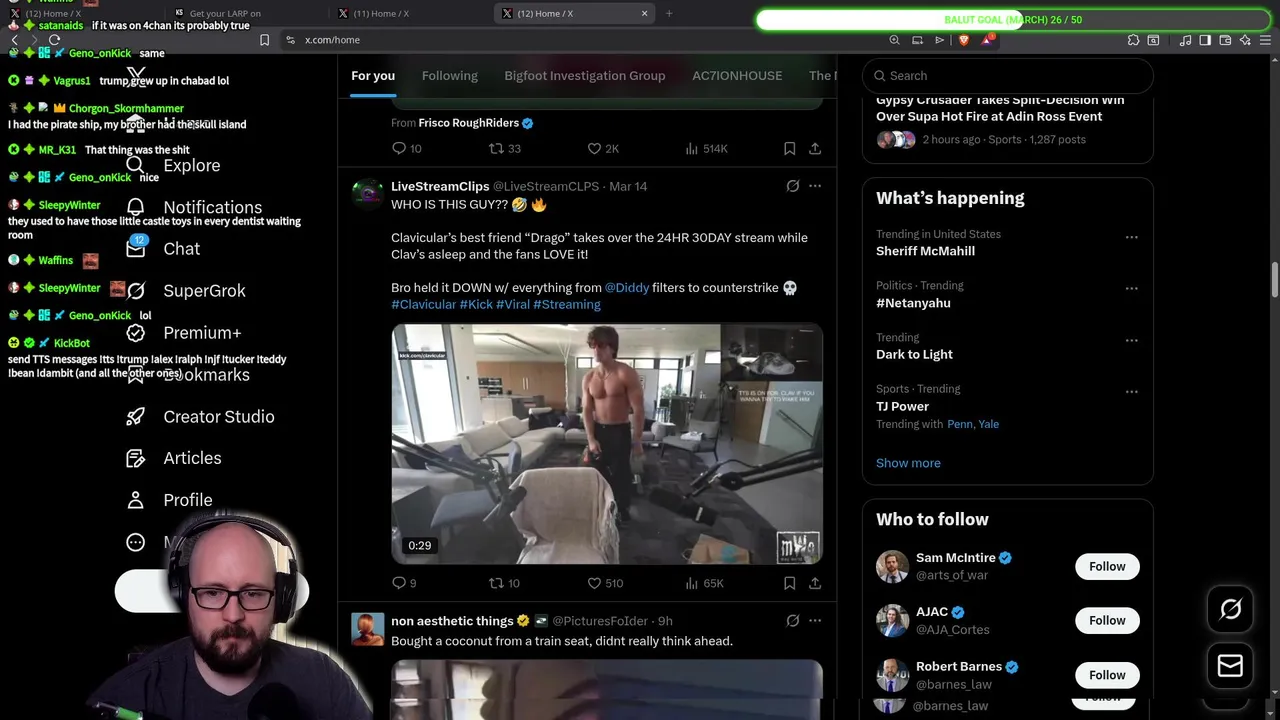Open Articles in the sidebar

tap(173, 458)
